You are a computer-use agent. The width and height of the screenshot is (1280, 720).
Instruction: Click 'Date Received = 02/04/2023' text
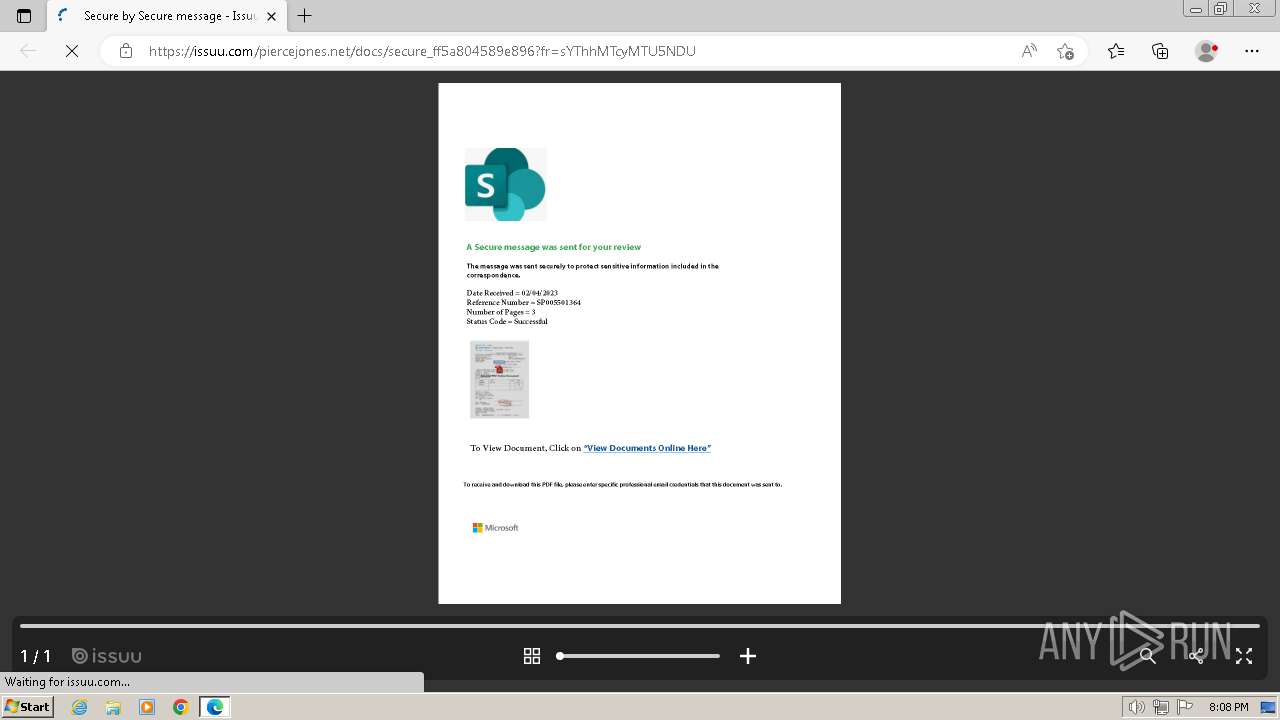tap(512, 293)
